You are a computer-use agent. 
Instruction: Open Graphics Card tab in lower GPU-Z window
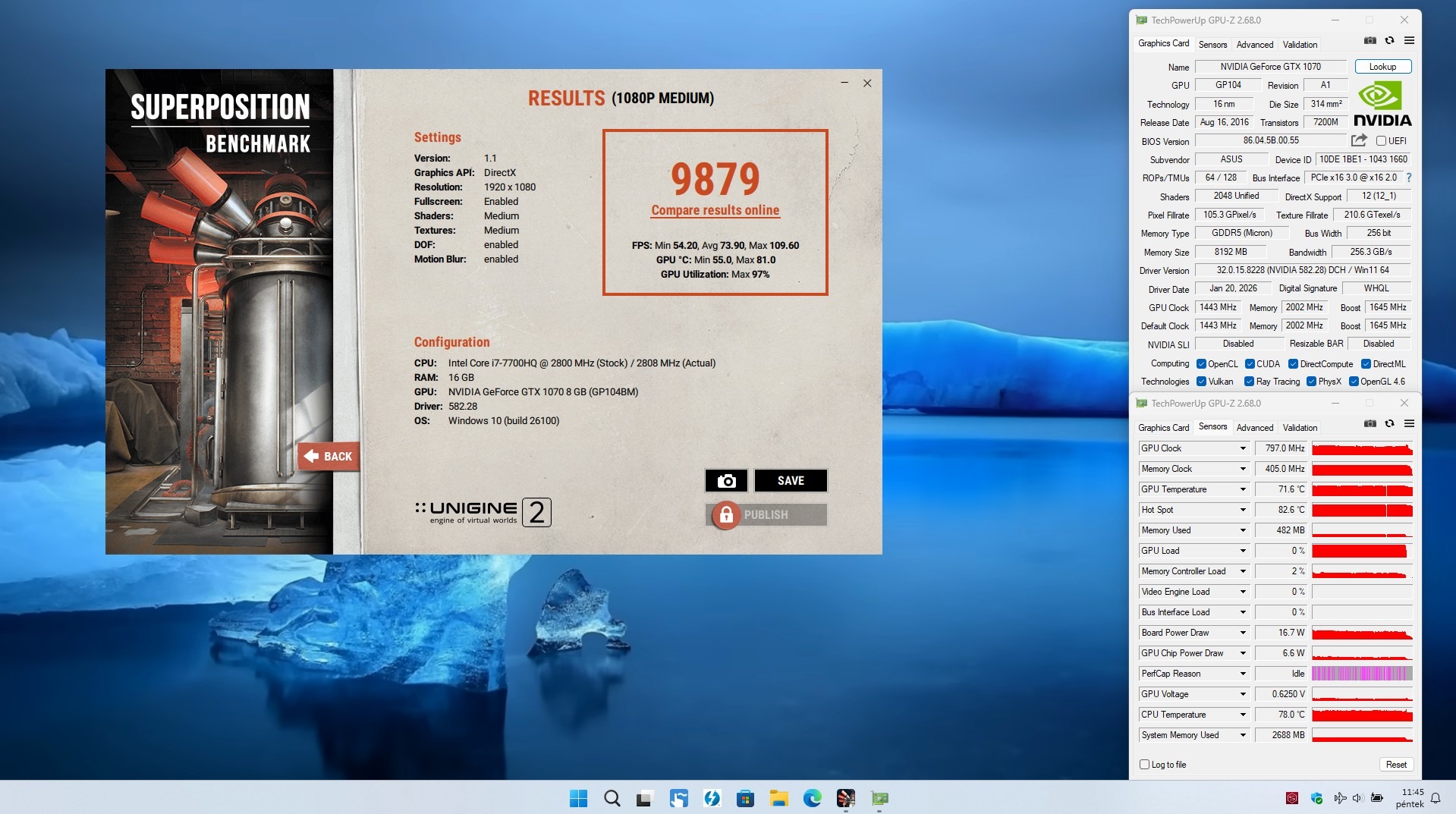[x=1163, y=428]
